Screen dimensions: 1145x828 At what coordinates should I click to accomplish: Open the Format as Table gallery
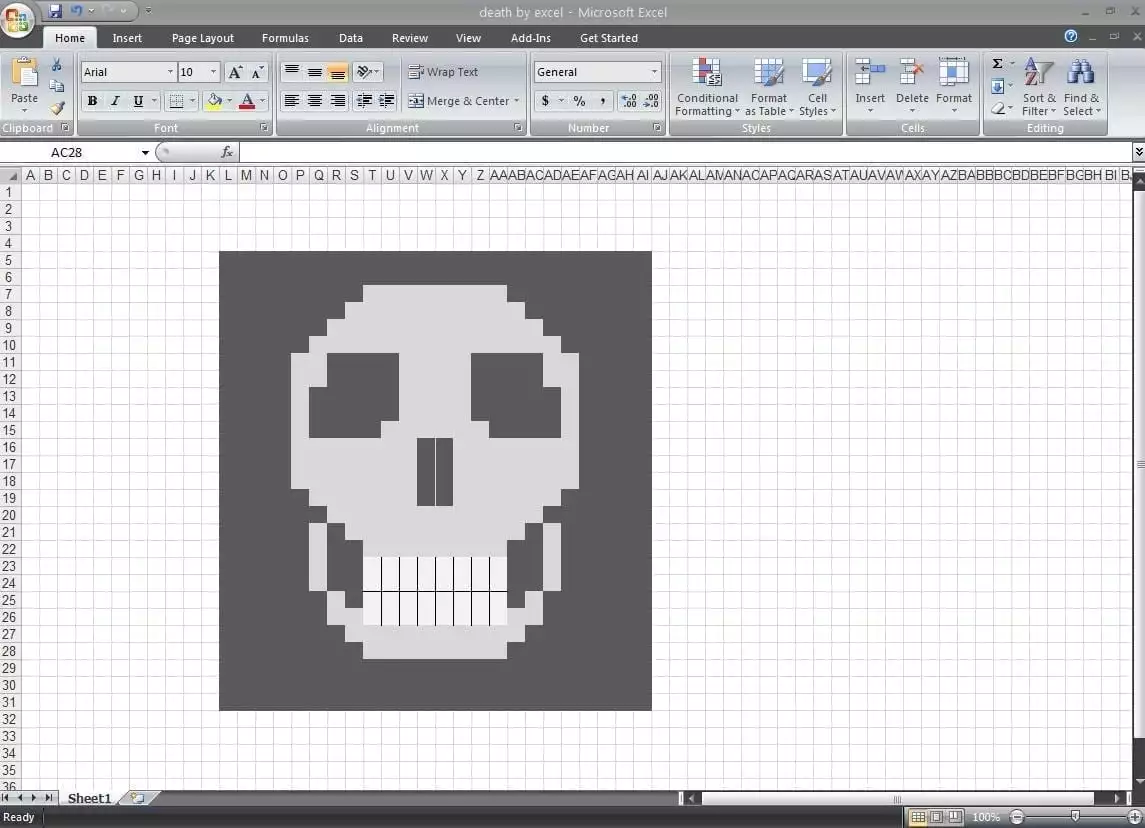(769, 73)
